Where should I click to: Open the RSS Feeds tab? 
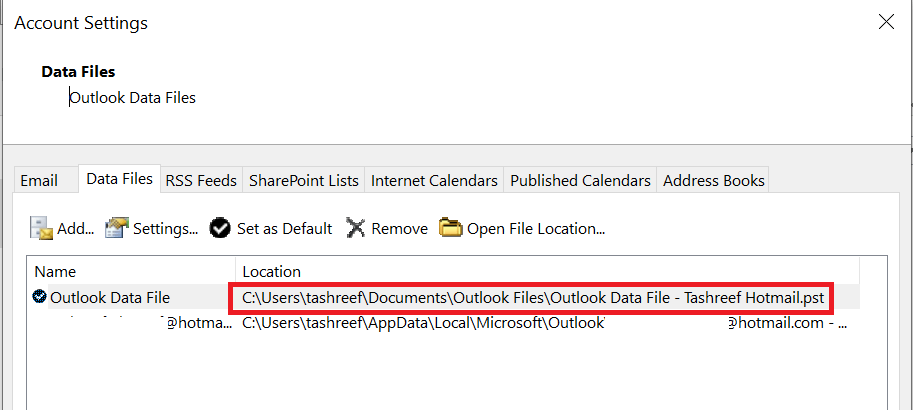pos(201,181)
